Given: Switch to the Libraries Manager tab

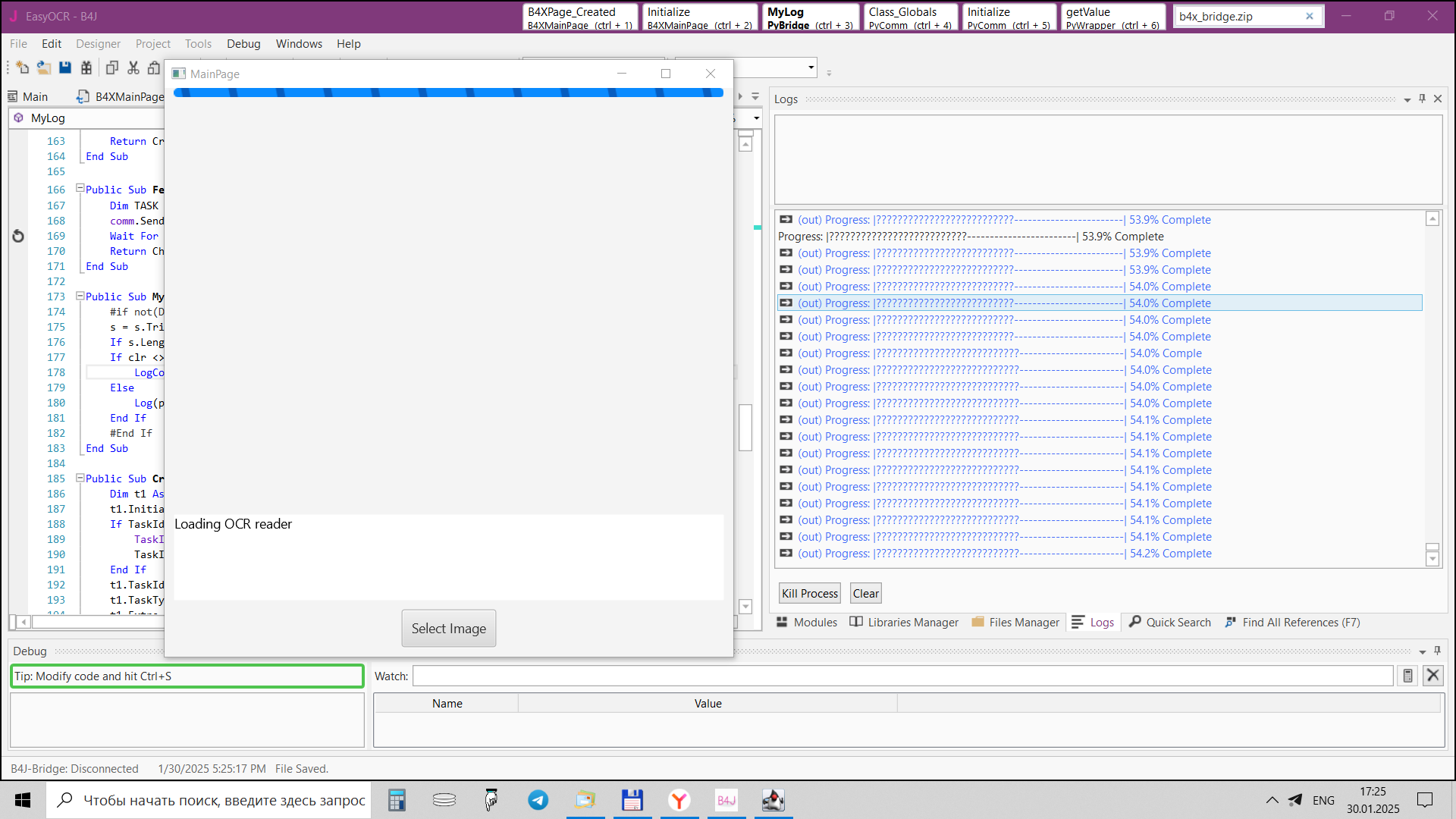Looking at the screenshot, I should point(904,622).
